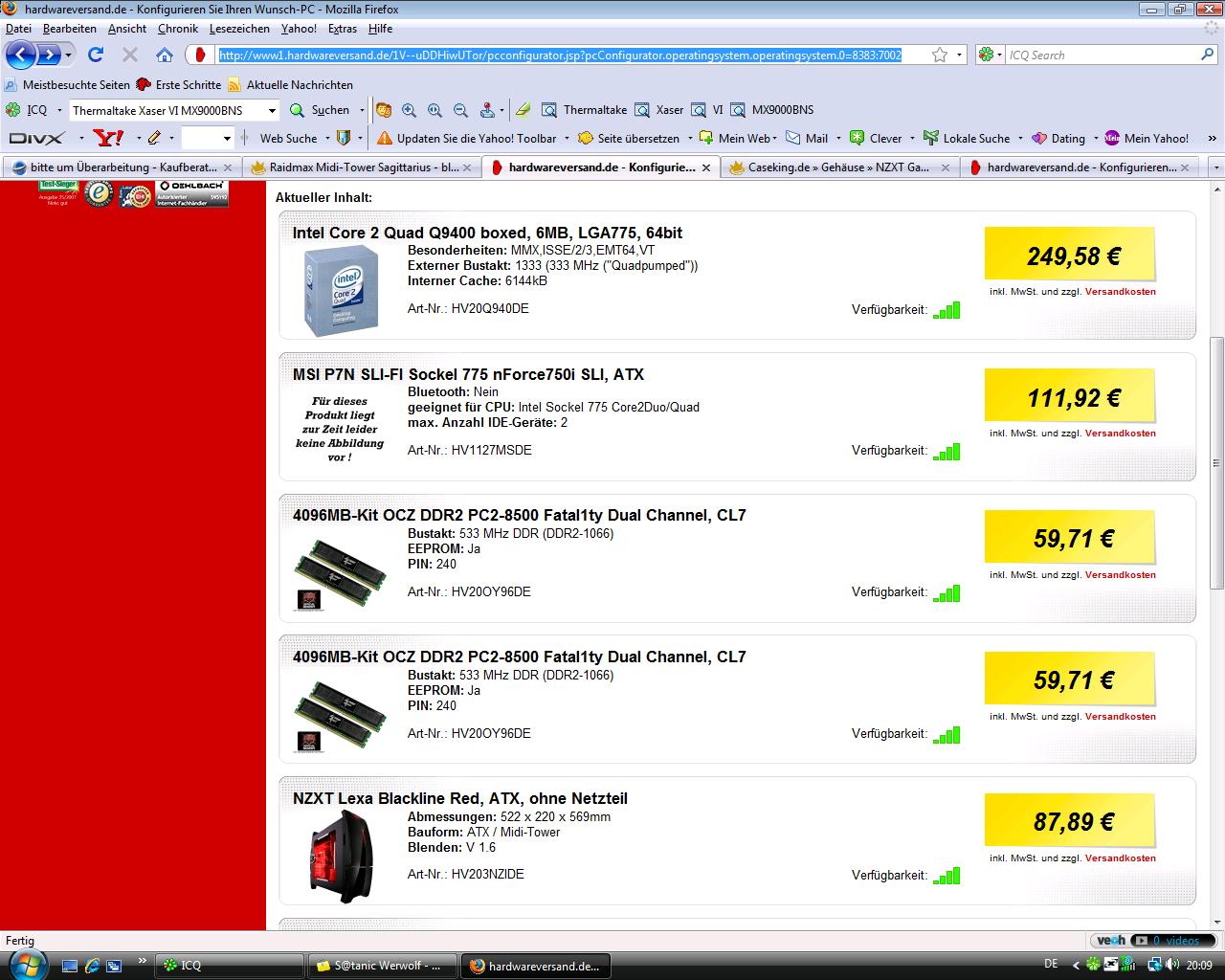Reload the page using the refresh icon
1225x980 pixels.
(x=96, y=55)
